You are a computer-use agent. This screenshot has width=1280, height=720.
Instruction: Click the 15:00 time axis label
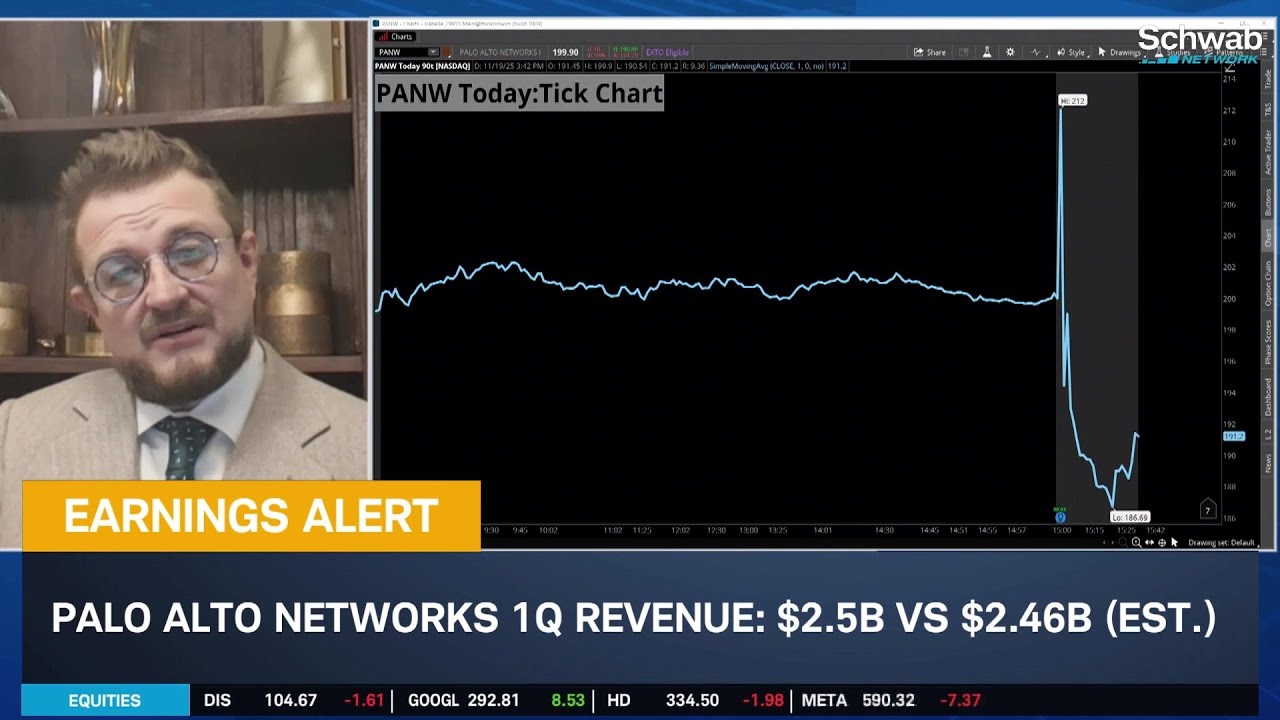[1062, 530]
